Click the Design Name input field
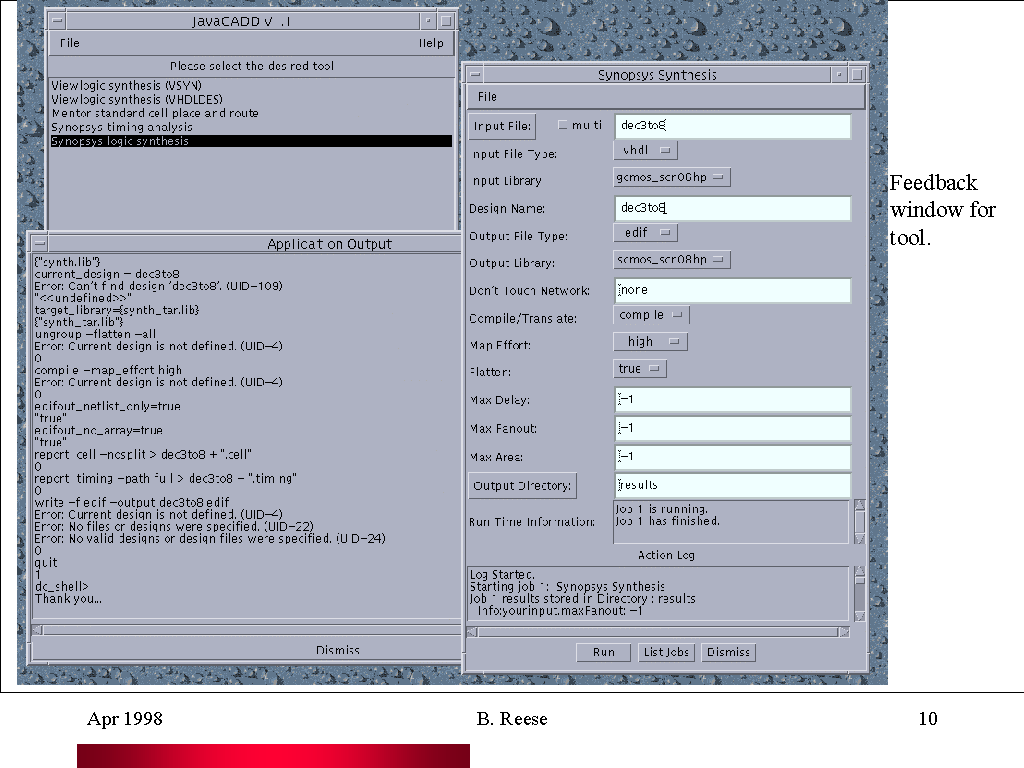1024x768 pixels. [733, 208]
